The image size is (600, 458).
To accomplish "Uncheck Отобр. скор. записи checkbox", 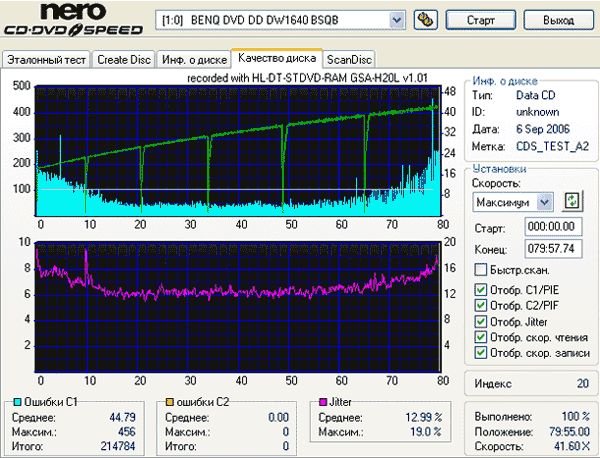I will point(480,352).
